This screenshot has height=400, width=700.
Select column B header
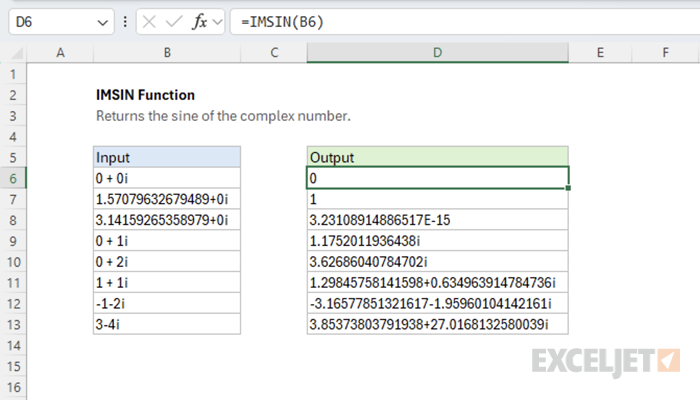pos(167,53)
